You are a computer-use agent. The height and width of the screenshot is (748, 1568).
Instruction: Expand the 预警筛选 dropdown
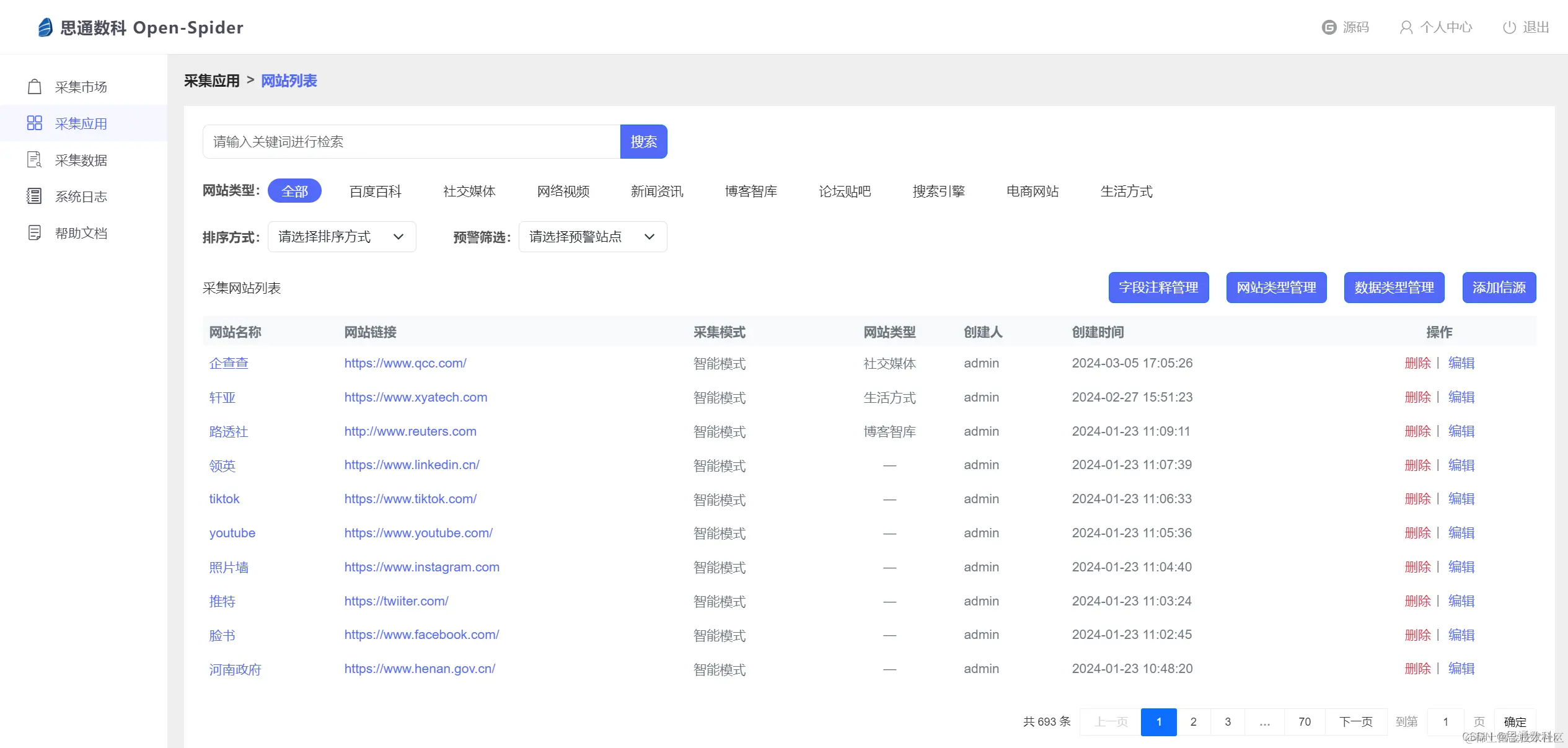point(592,237)
